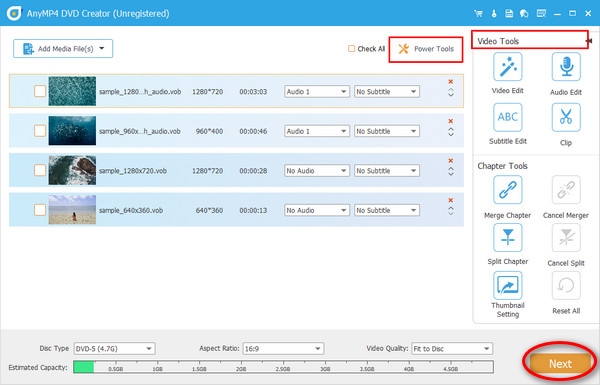Click the Reset All icon
This screenshot has height=385, width=600.
coord(566,285)
